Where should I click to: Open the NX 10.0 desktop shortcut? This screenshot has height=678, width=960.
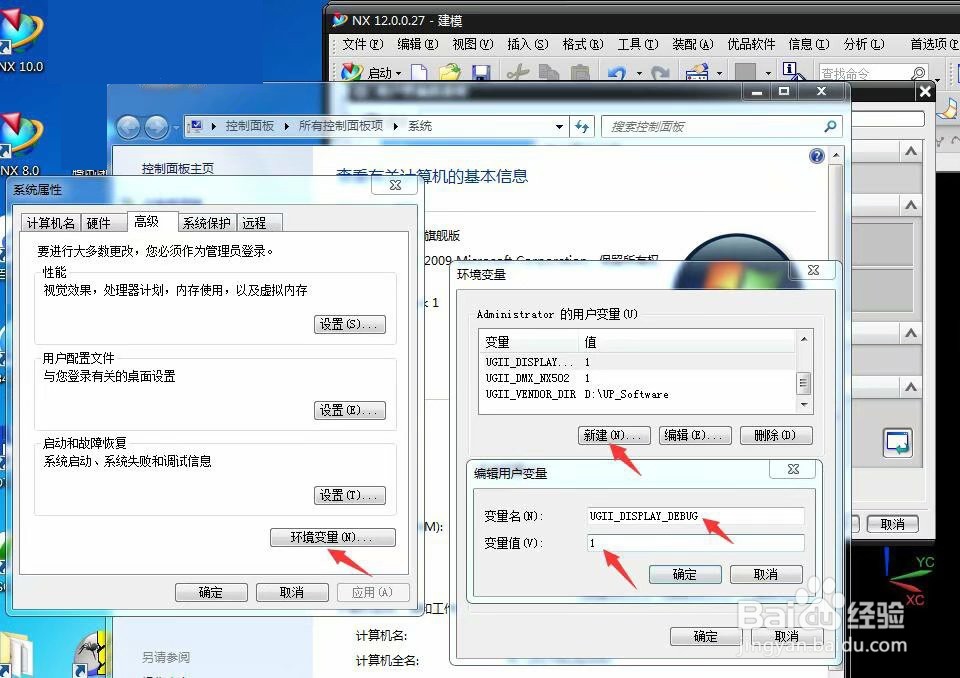[x=20, y=40]
